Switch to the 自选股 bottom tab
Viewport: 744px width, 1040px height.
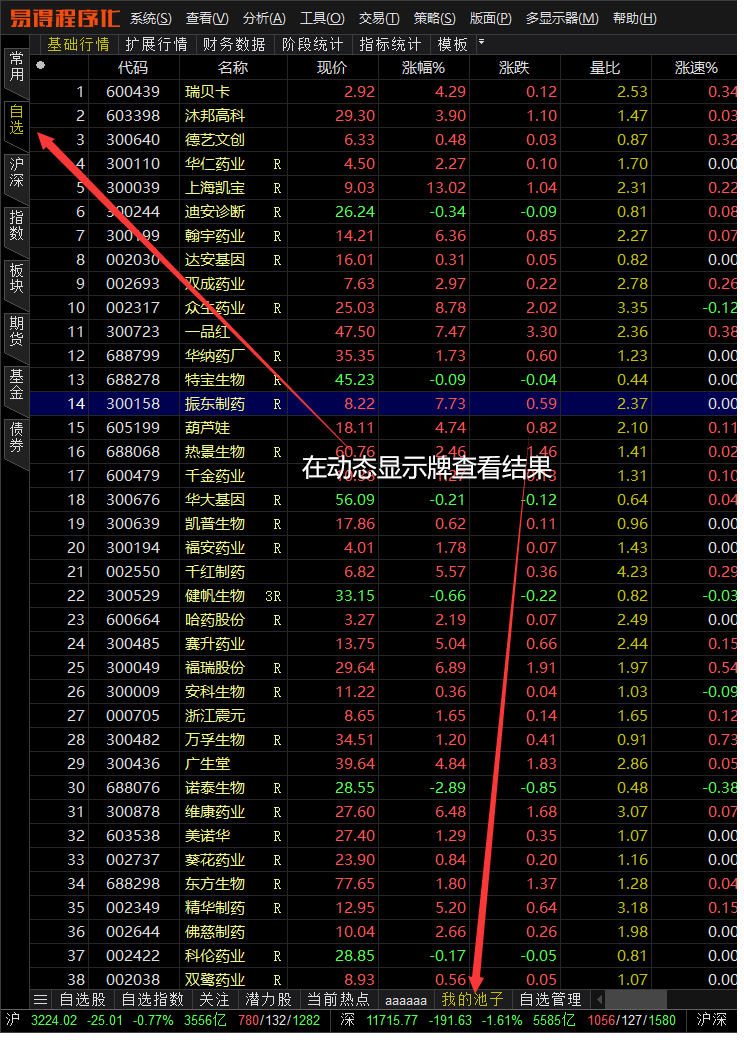pos(83,999)
